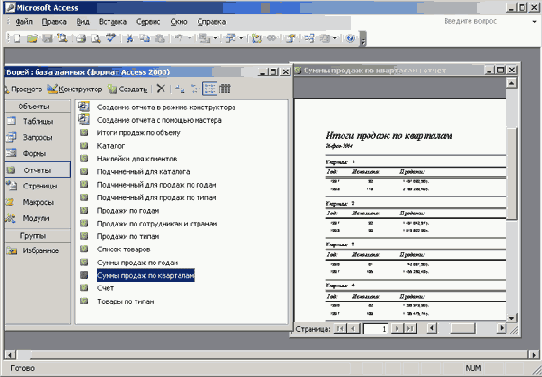Click the New database toolbar icon
Viewport: 542px width, 377px height.
click(16, 39)
